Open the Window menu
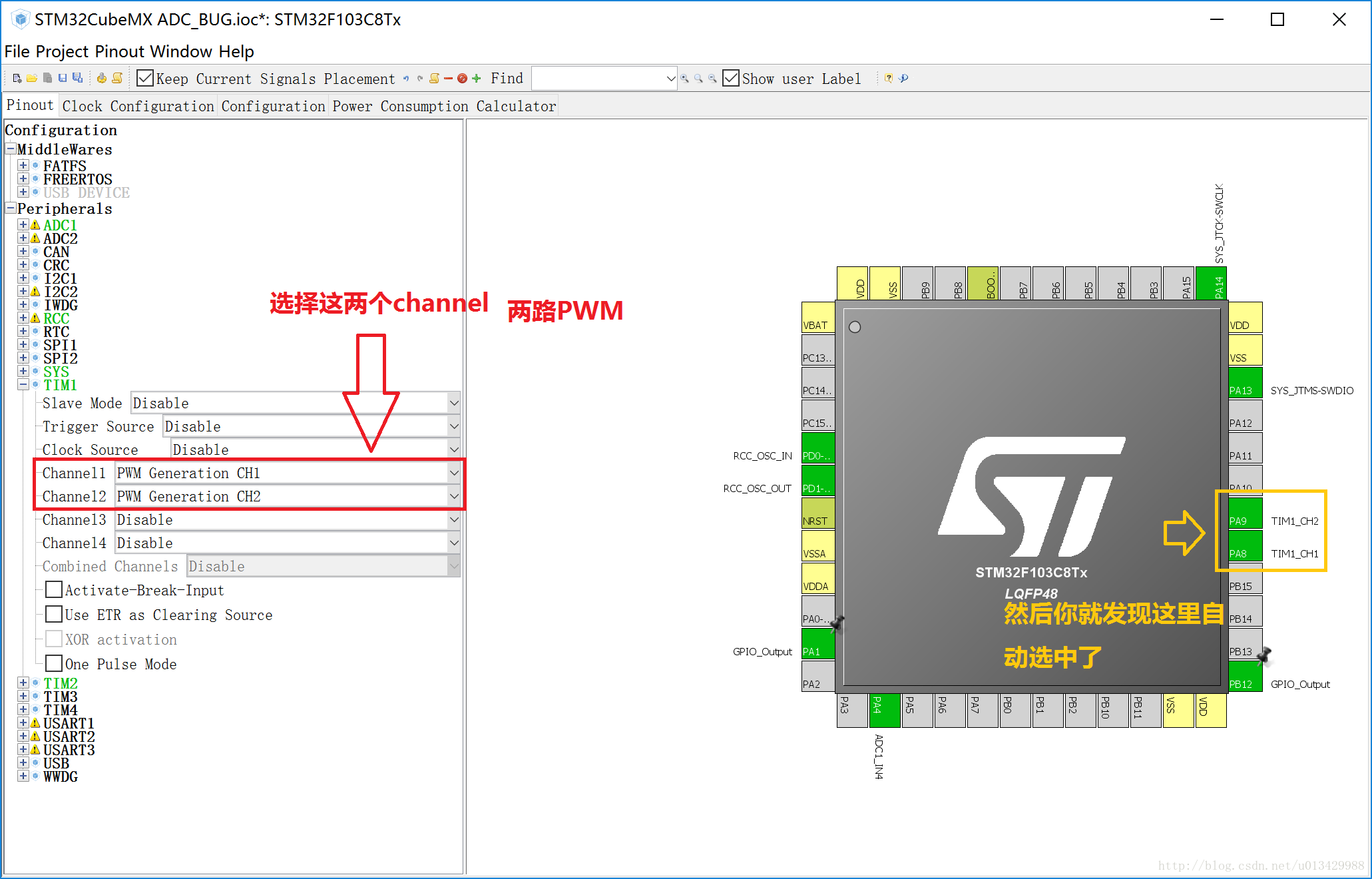1372x879 pixels. (x=181, y=51)
